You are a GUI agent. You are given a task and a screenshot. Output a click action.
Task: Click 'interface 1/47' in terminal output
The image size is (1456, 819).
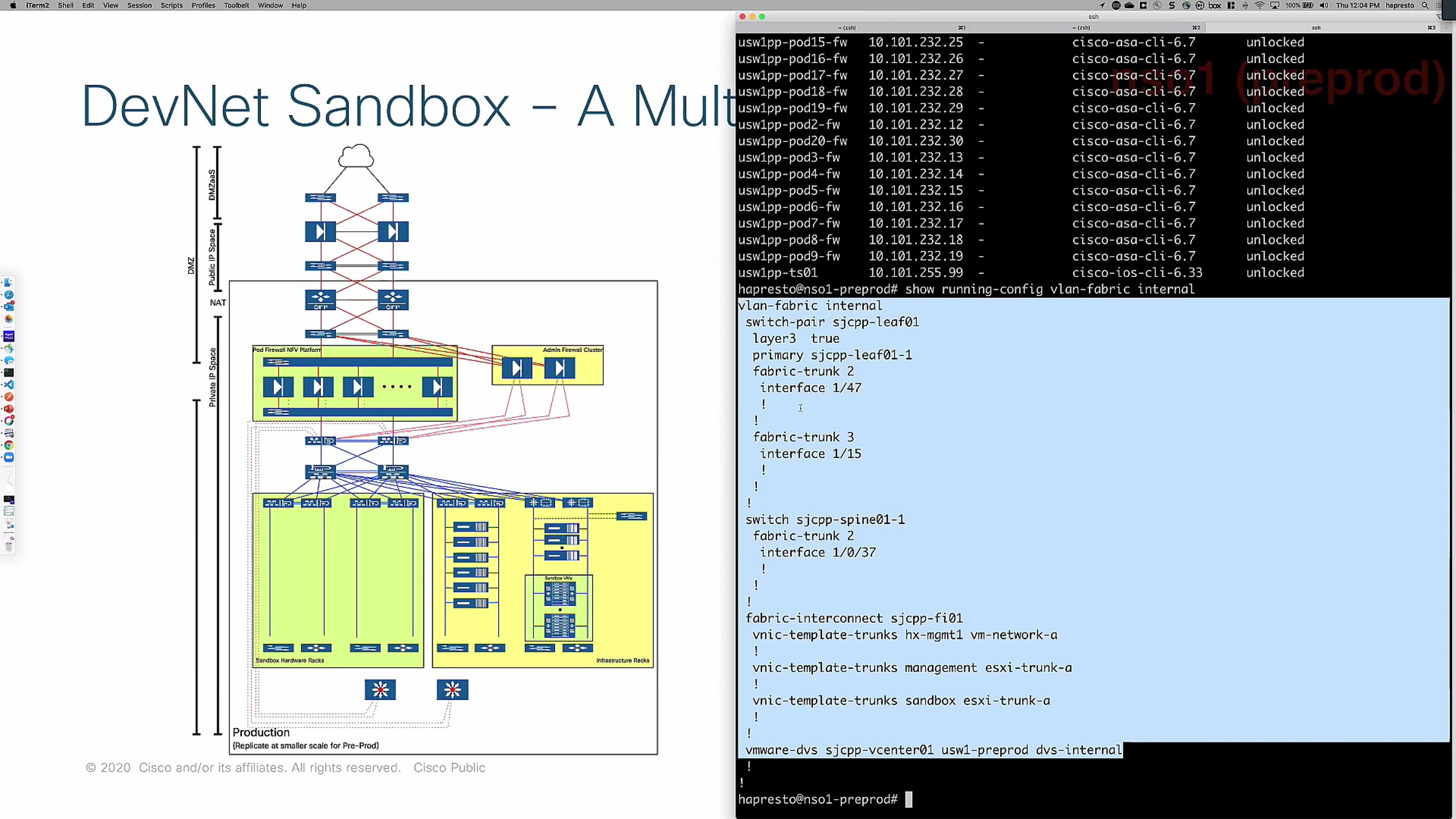point(811,388)
